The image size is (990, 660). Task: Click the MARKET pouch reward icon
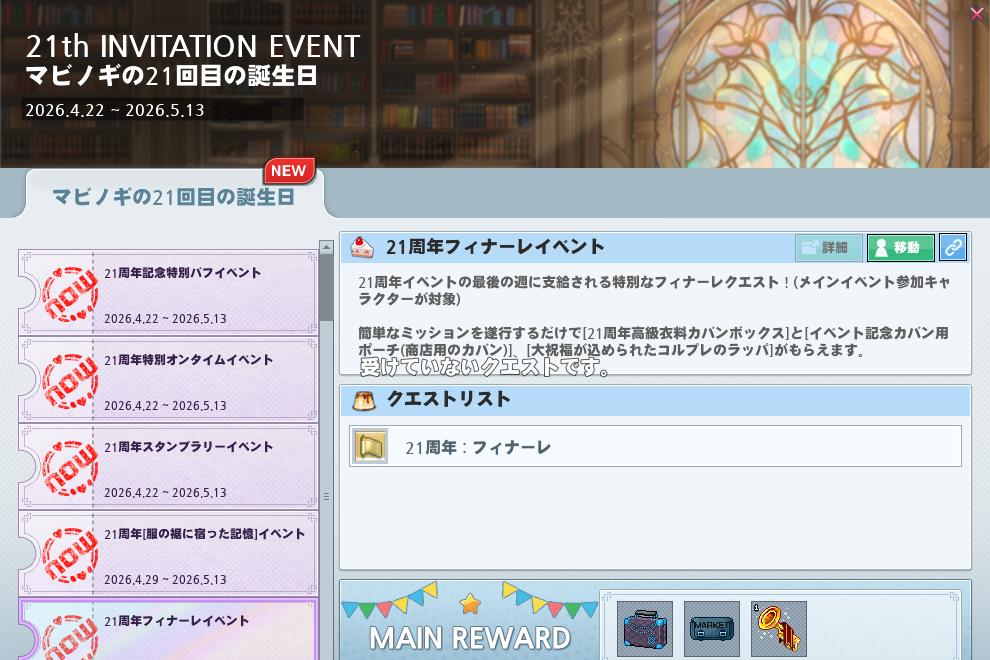(712, 629)
